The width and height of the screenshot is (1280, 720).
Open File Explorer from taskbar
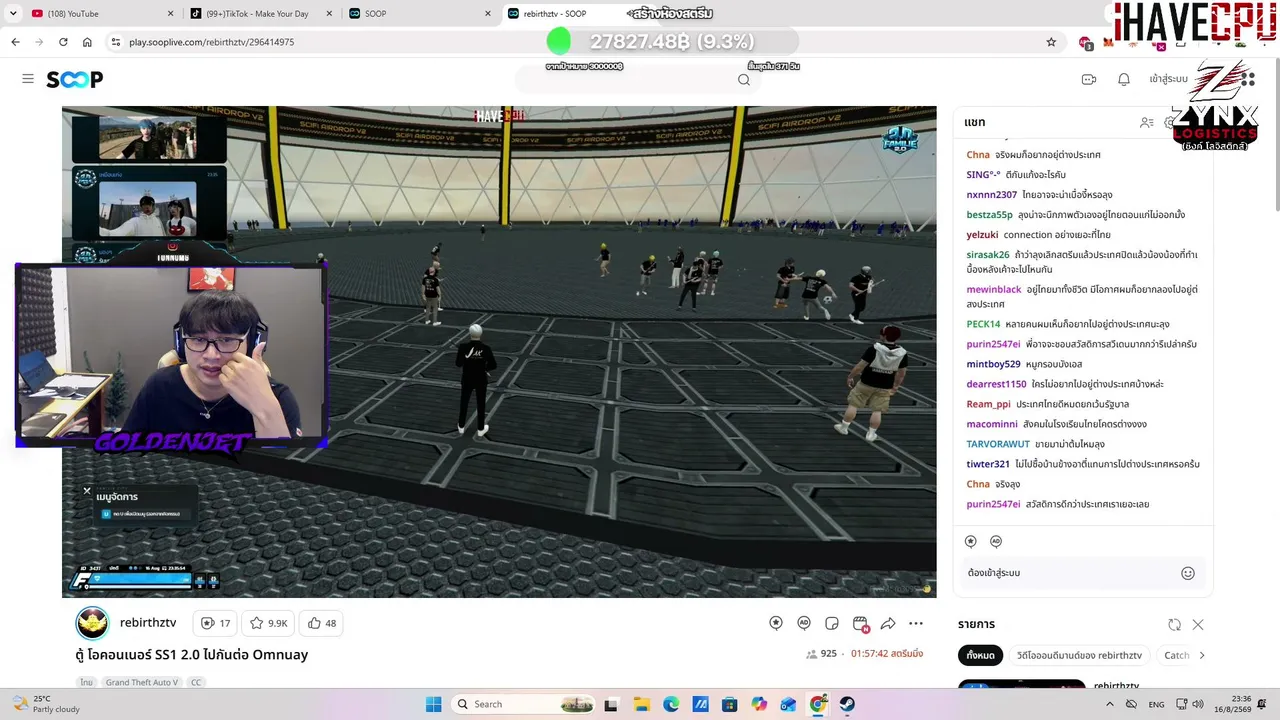tap(641, 704)
